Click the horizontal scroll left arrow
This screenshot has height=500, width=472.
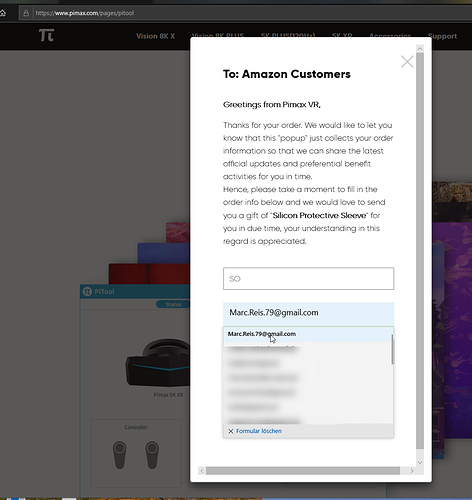pyautogui.click(x=202, y=471)
